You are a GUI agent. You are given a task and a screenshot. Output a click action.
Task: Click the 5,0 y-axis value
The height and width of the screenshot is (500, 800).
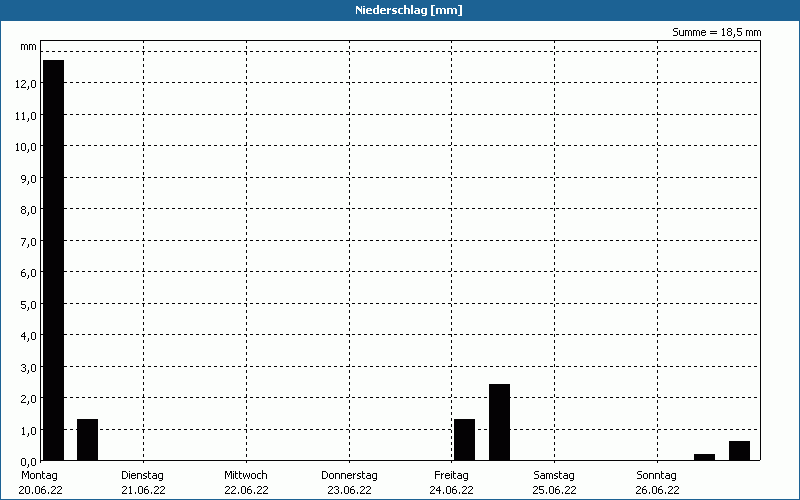point(29,305)
